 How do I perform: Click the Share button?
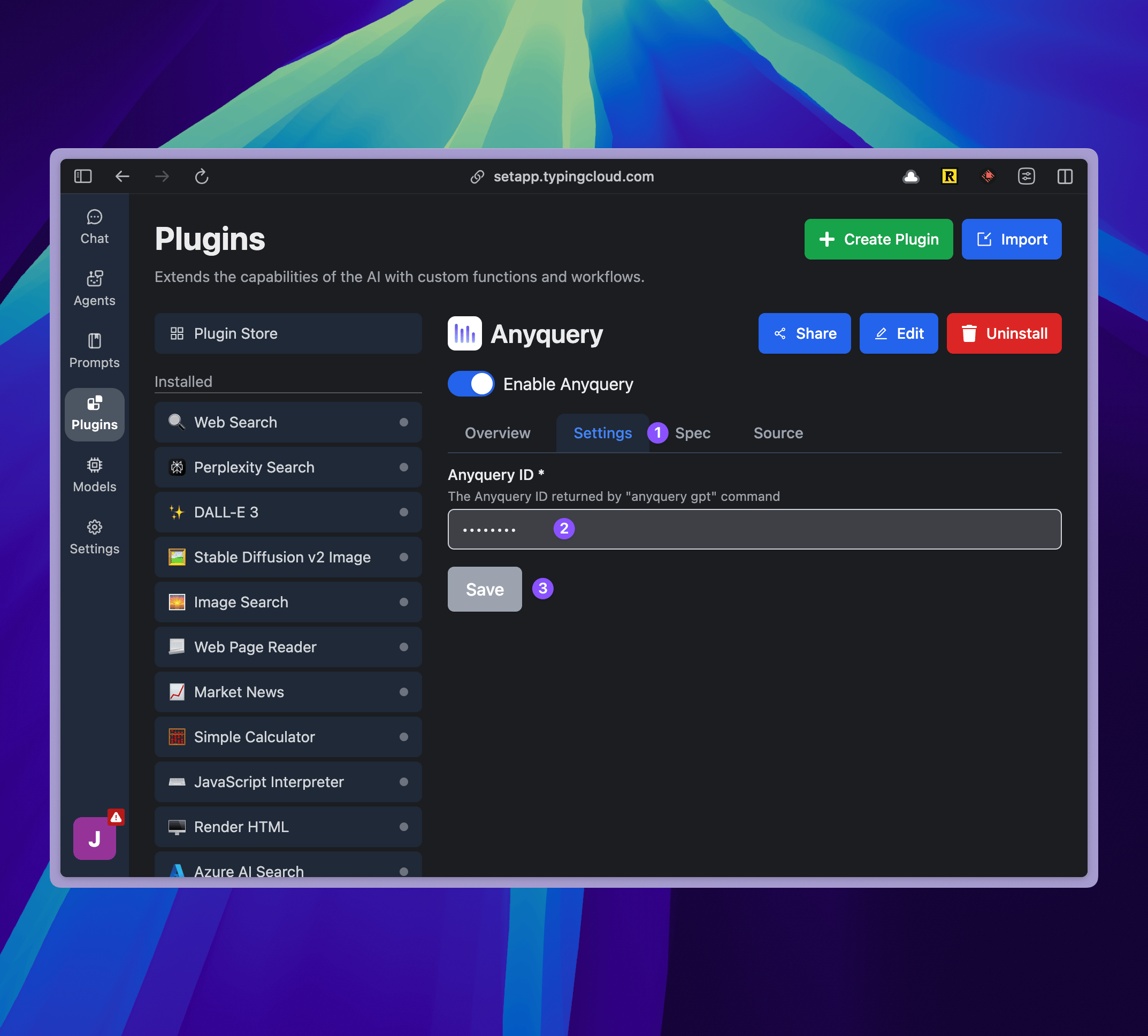point(804,333)
